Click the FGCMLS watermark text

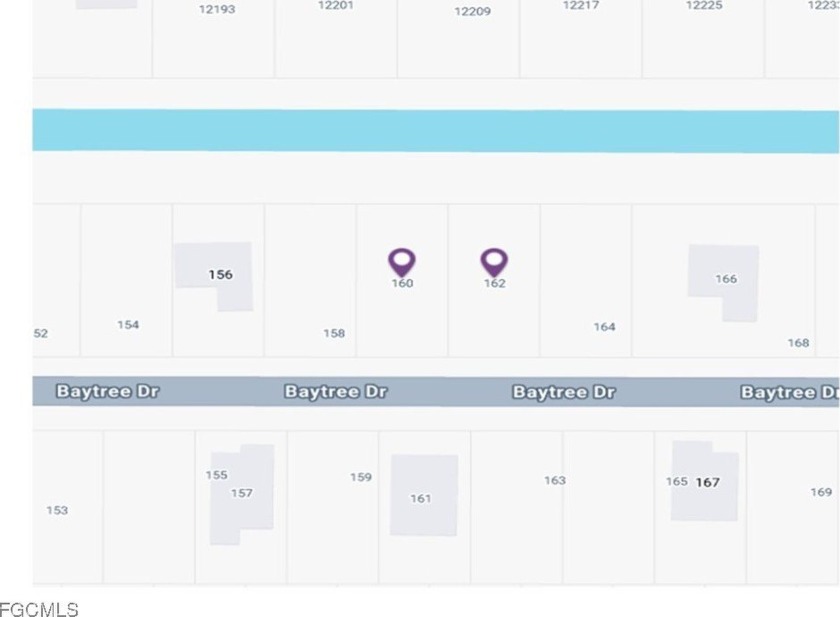(x=39, y=608)
